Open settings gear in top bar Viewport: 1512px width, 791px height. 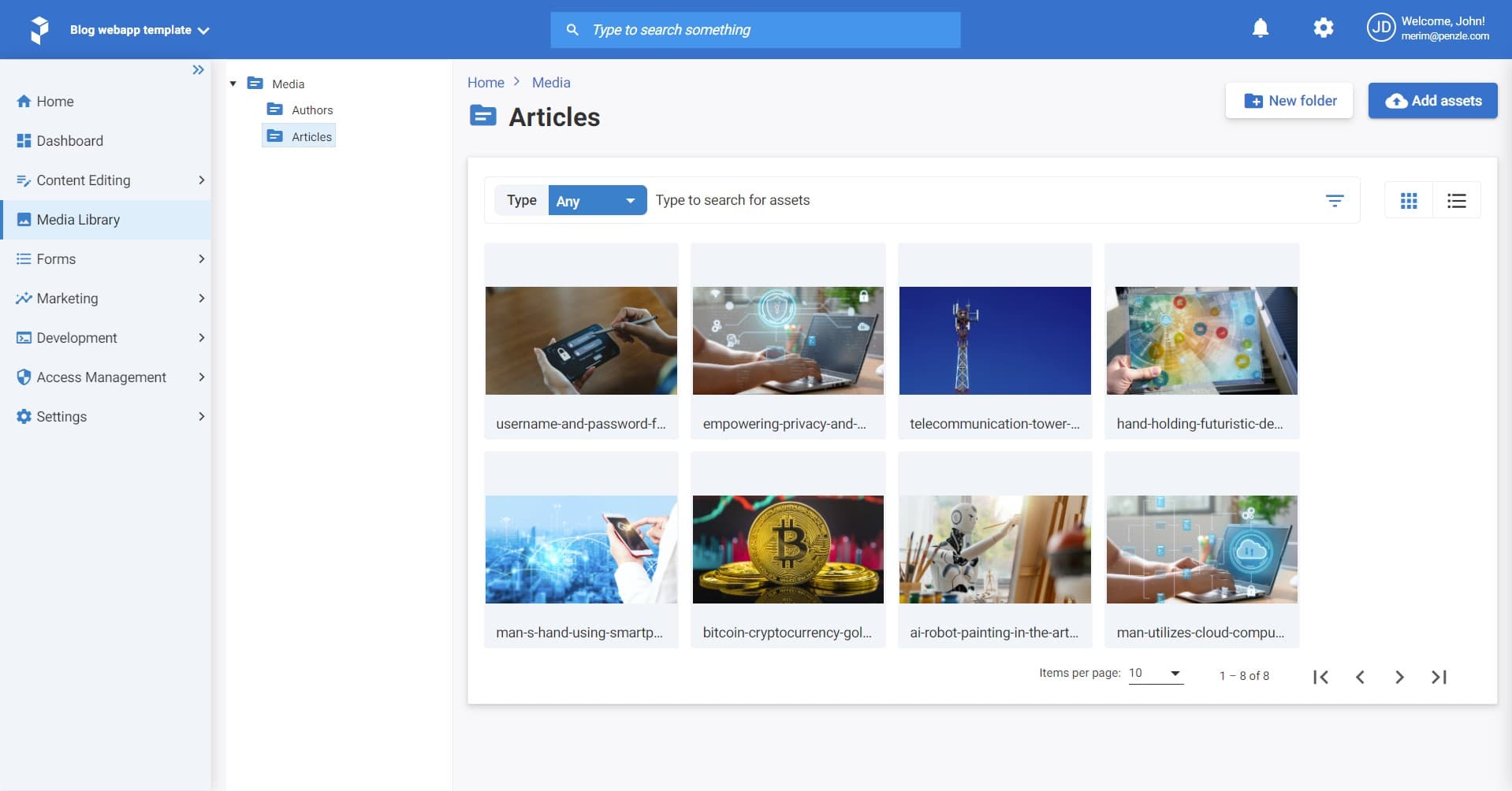[1323, 28]
